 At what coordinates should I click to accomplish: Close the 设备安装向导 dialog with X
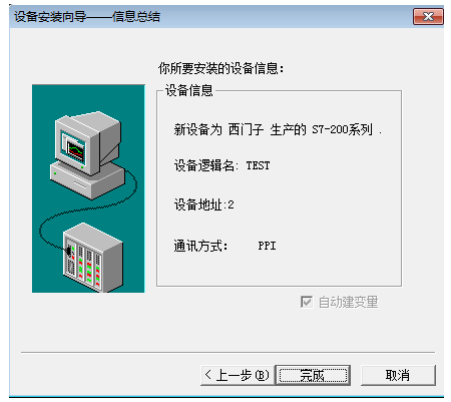point(428,16)
